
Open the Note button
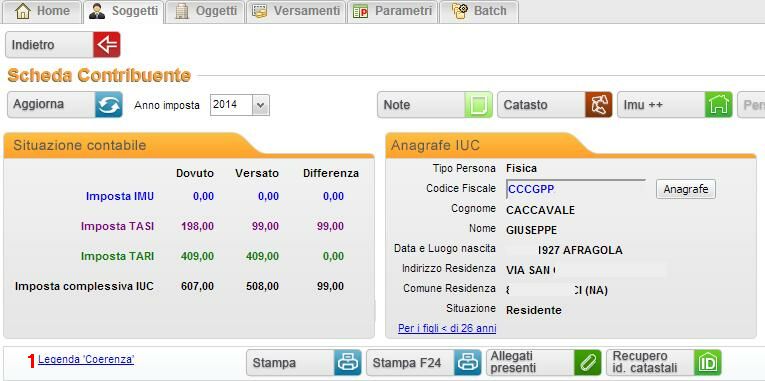coord(435,105)
